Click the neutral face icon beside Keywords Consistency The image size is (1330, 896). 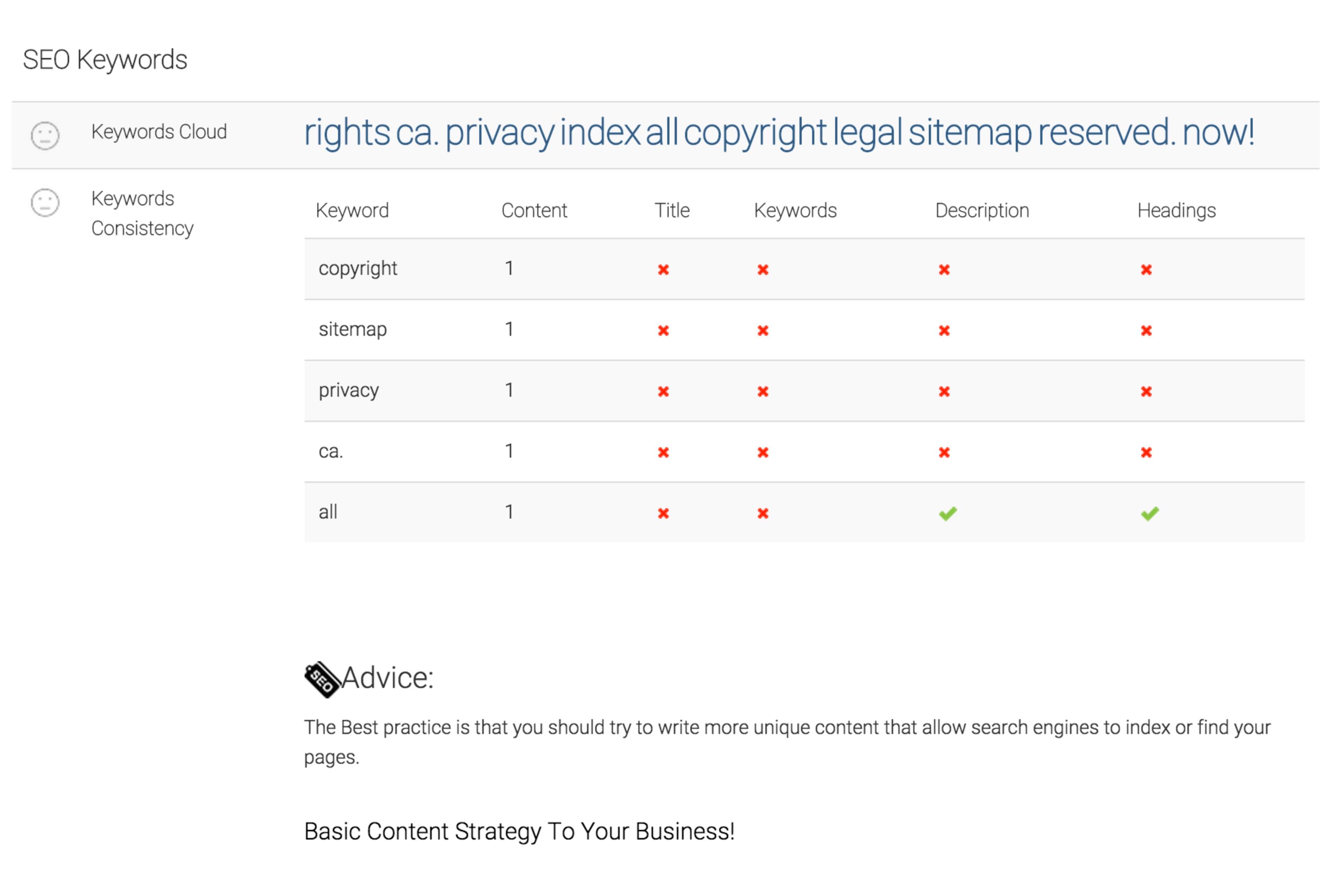pyautogui.click(x=45, y=203)
